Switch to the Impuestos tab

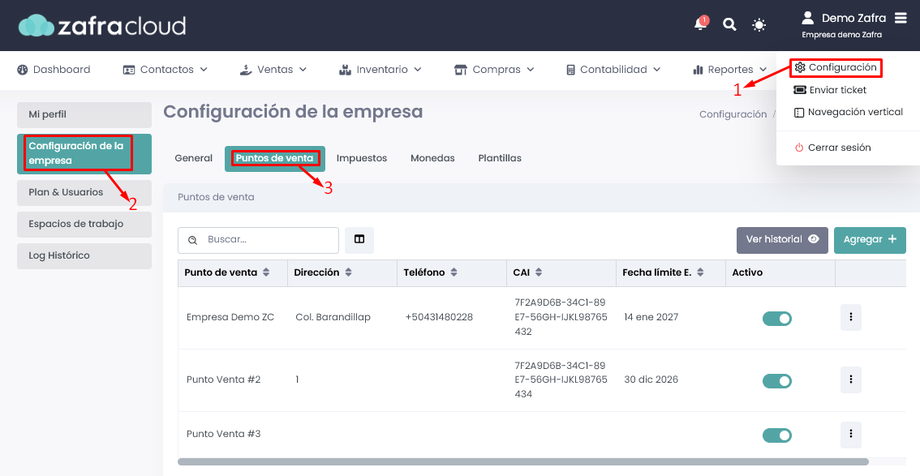(361, 158)
